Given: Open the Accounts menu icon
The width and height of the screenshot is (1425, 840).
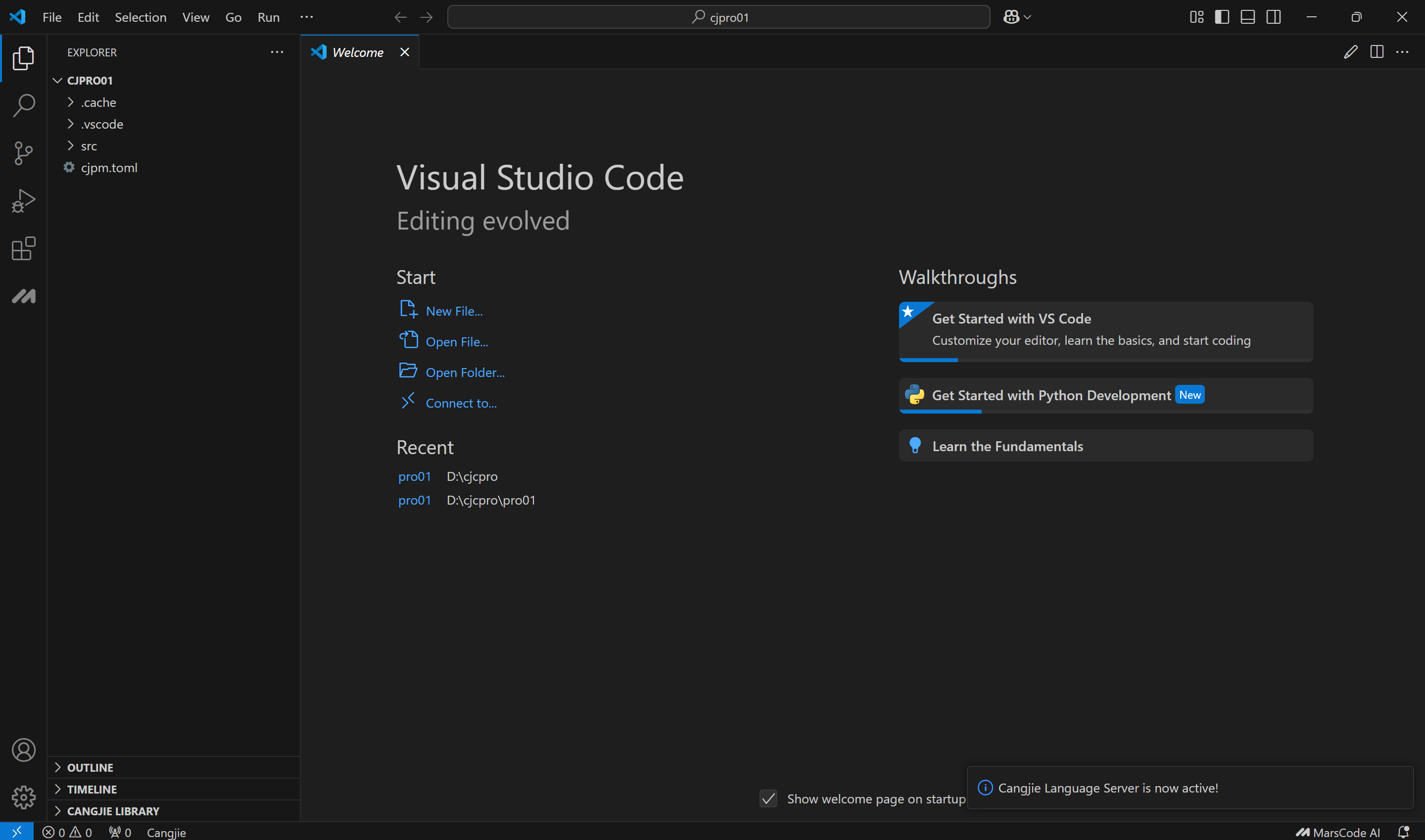Looking at the screenshot, I should pos(23,750).
